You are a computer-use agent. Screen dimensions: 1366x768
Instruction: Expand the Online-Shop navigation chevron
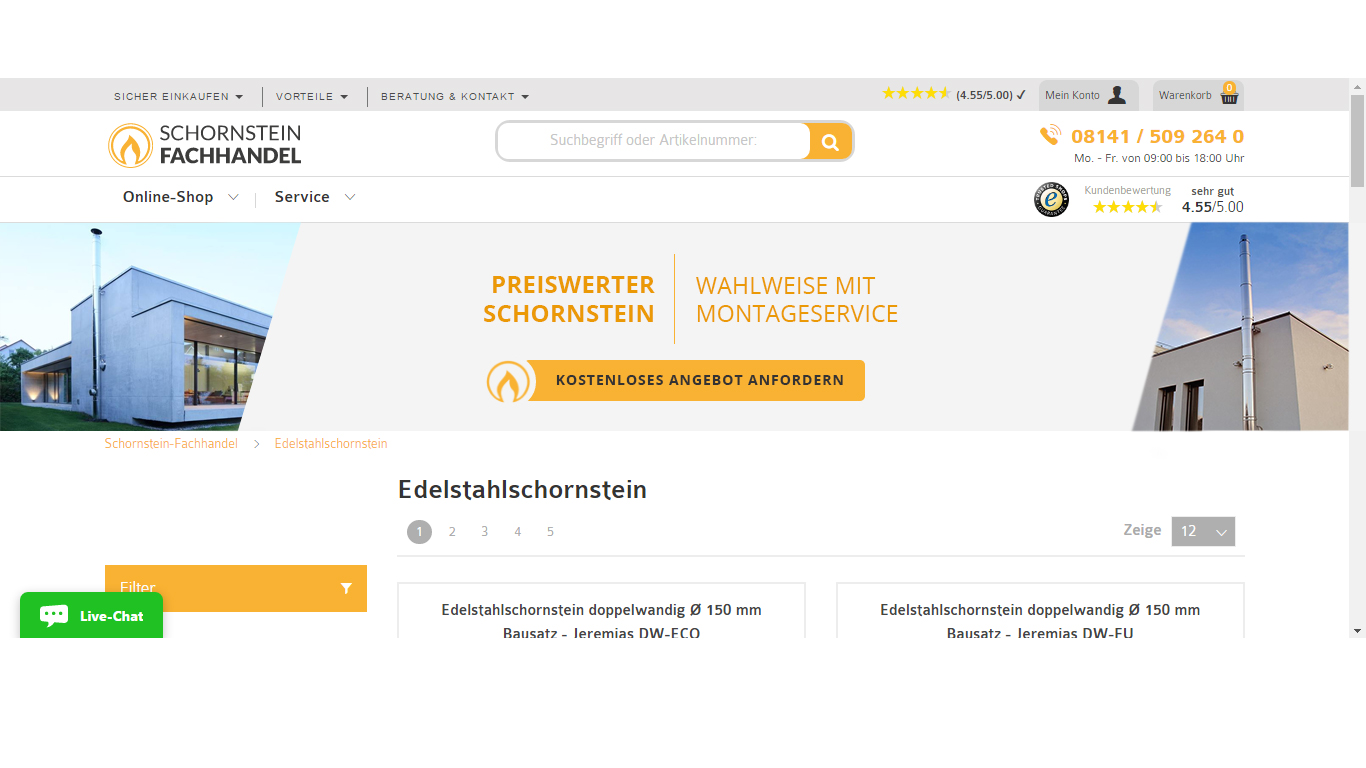pos(234,197)
